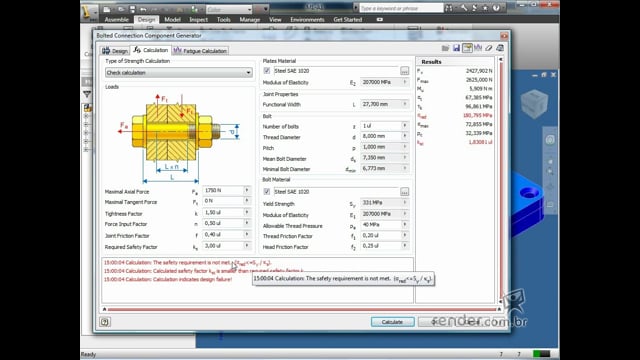This screenshot has height=360, width=640.
Task: Open the Assemble ribbon tab
Action: 116,20
